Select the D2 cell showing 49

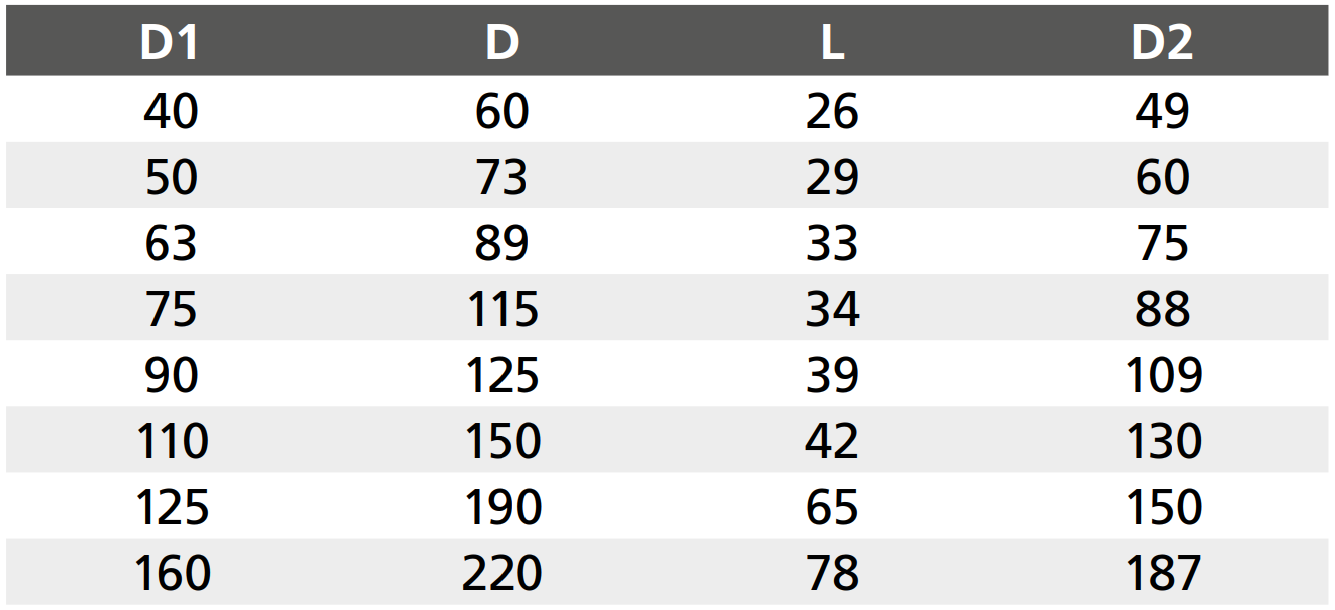pyautogui.click(x=1163, y=111)
